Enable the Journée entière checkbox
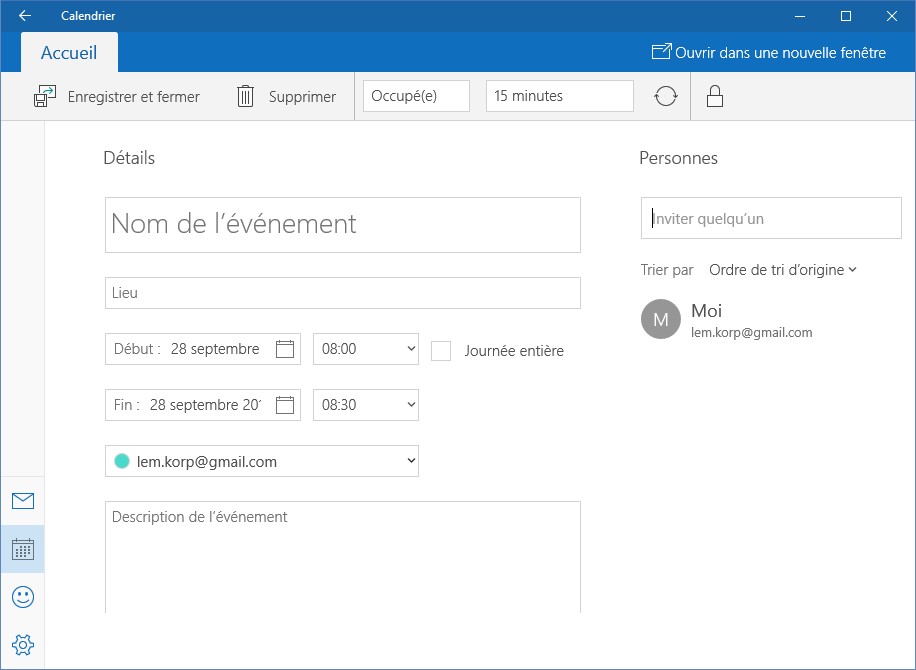 click(x=441, y=350)
